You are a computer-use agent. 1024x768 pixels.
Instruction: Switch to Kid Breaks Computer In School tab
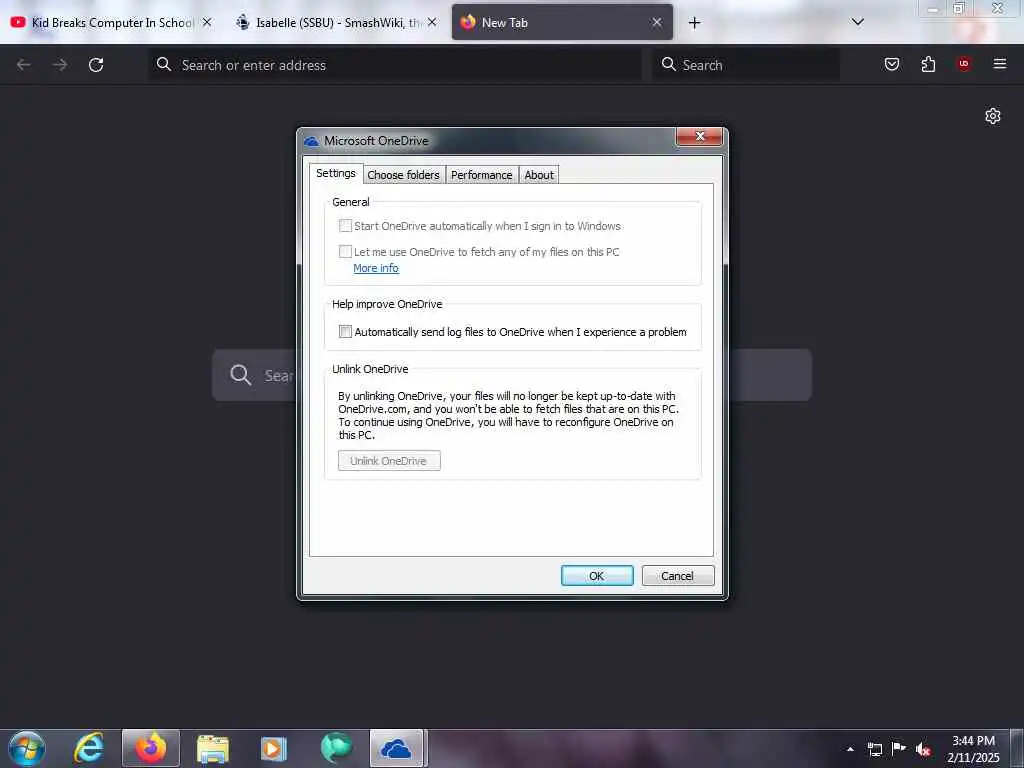click(112, 22)
